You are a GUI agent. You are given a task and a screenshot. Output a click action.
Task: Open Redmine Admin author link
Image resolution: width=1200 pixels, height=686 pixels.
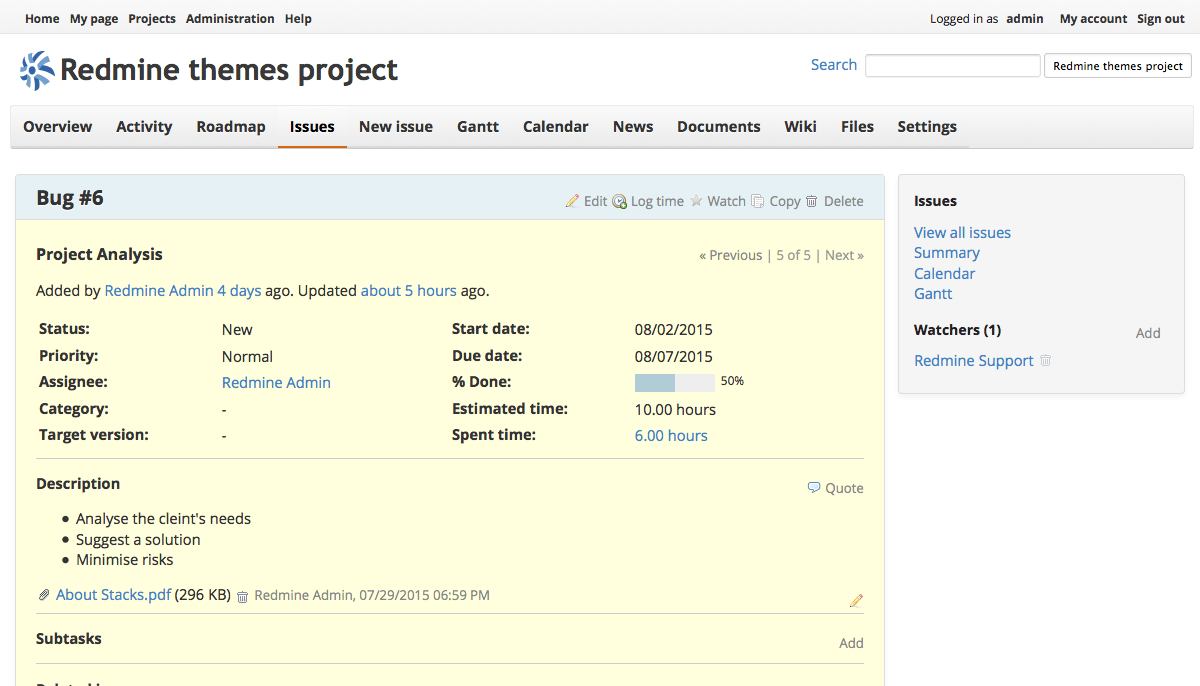click(x=159, y=291)
